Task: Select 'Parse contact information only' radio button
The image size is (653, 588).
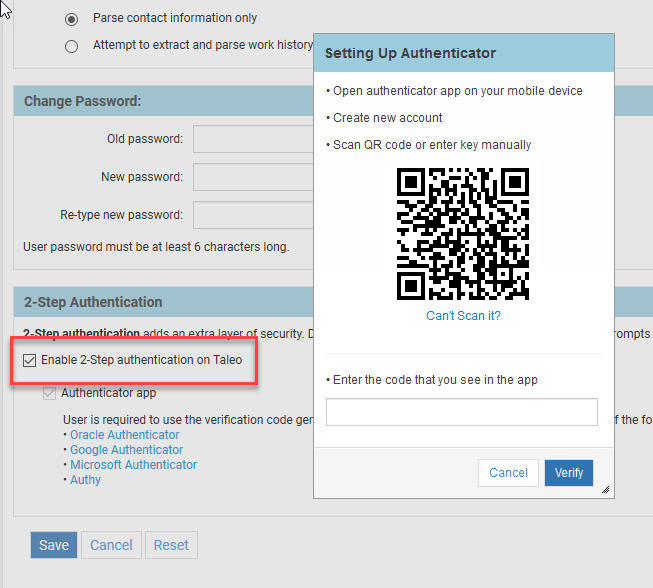Action: tap(71, 19)
